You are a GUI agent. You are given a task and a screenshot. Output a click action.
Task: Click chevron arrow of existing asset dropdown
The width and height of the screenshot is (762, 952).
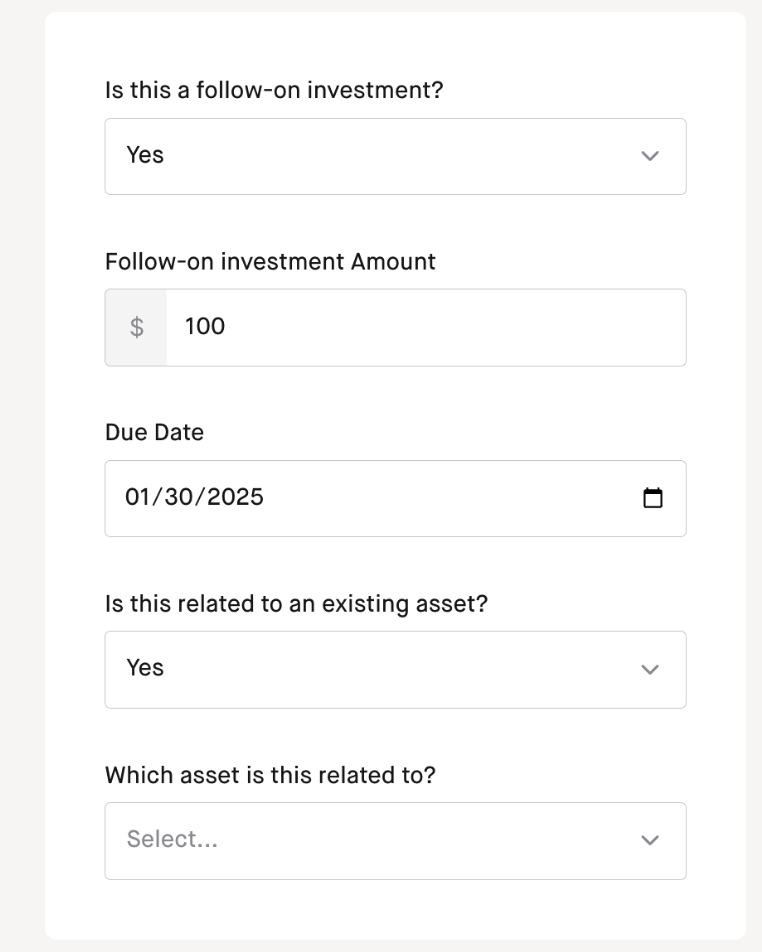coord(650,670)
